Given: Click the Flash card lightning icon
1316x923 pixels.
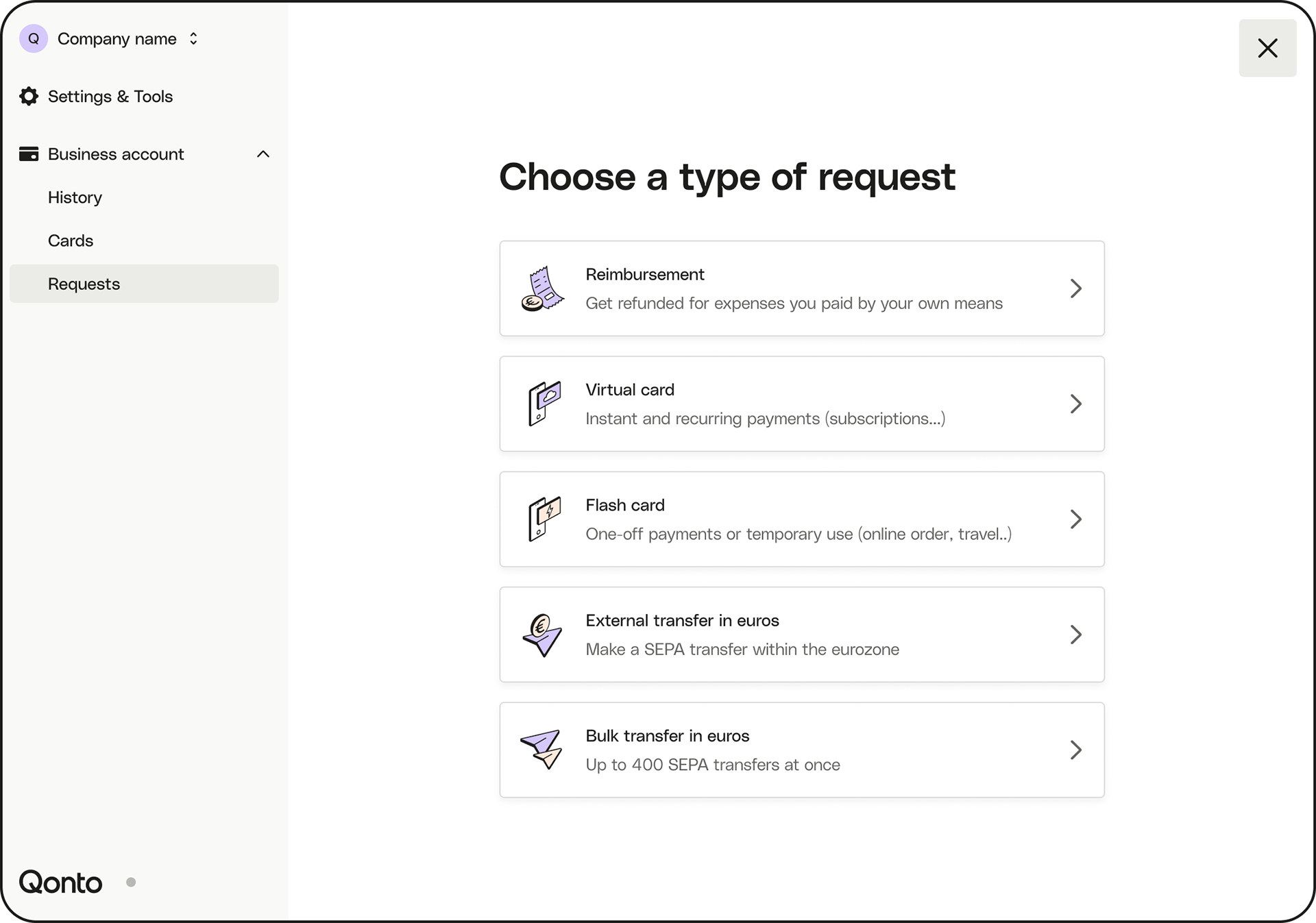Looking at the screenshot, I should pos(544,519).
